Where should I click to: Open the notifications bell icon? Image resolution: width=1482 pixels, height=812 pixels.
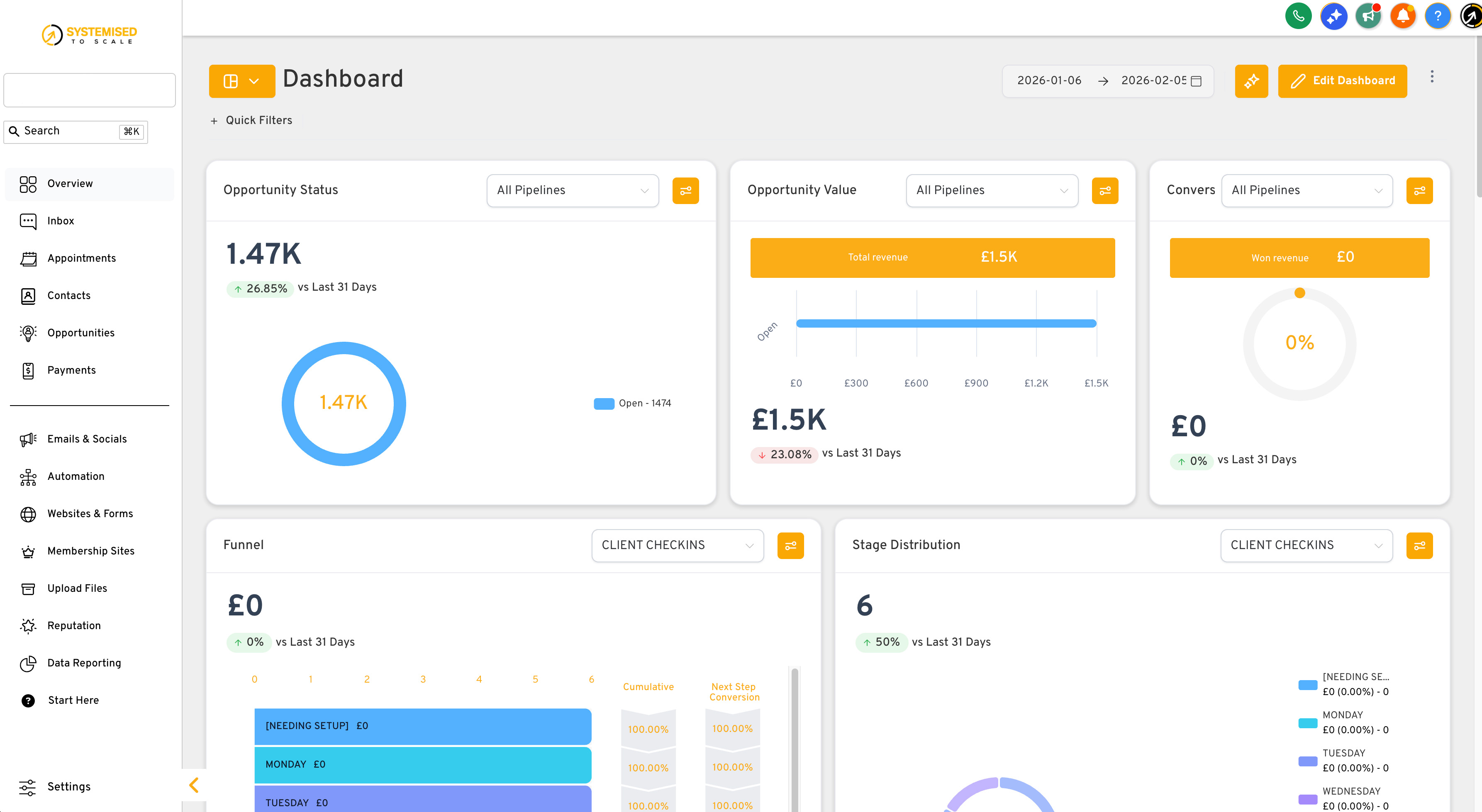tap(1403, 16)
